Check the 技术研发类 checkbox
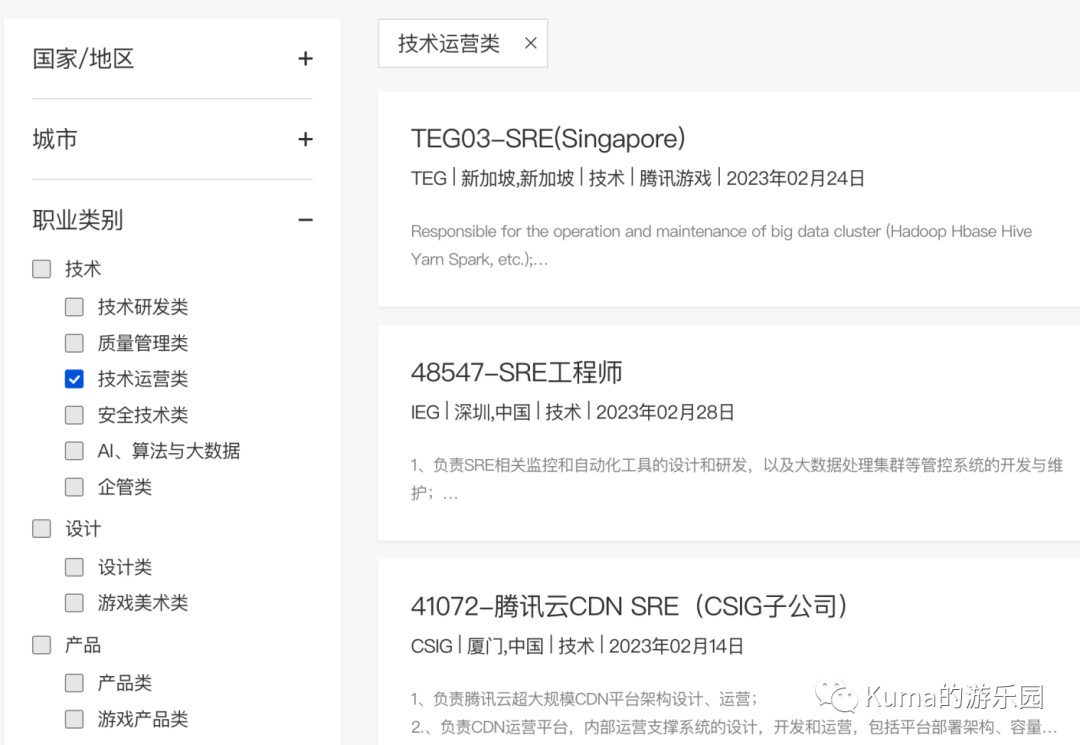Screen dimensions: 1080x745 pyautogui.click(x=74, y=307)
